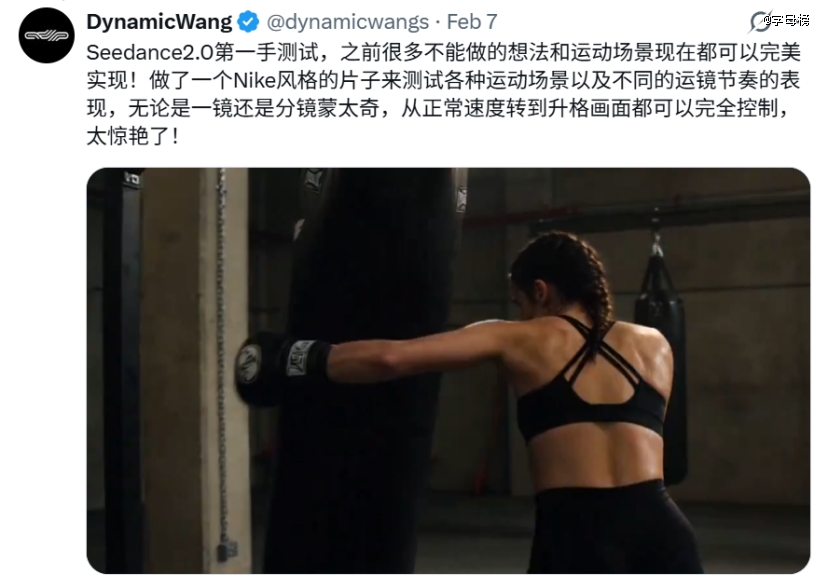Open the DynamicWang round black profile avatar
The image size is (828, 587).
[x=46, y=35]
